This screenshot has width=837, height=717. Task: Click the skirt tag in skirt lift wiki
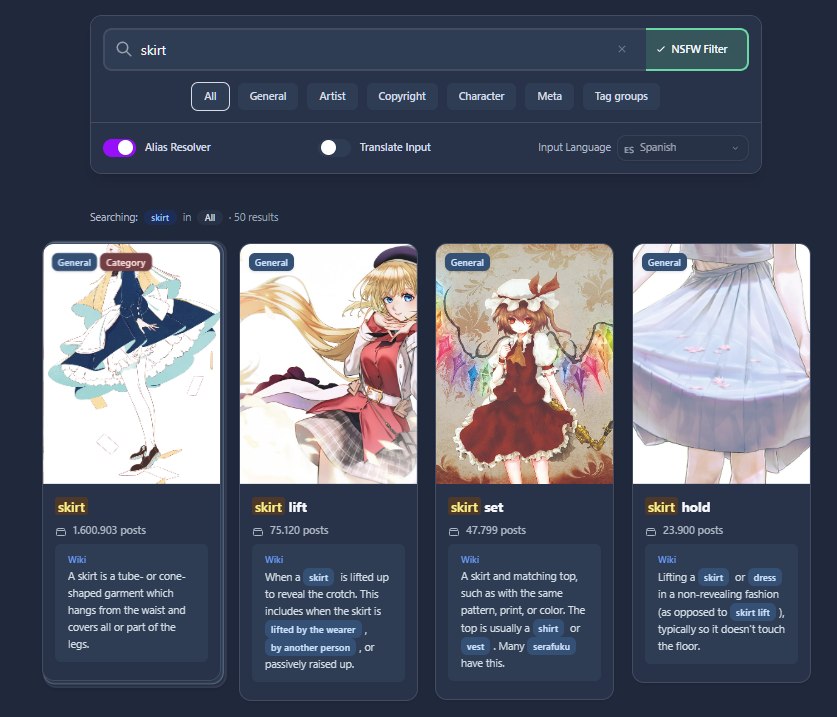(319, 577)
